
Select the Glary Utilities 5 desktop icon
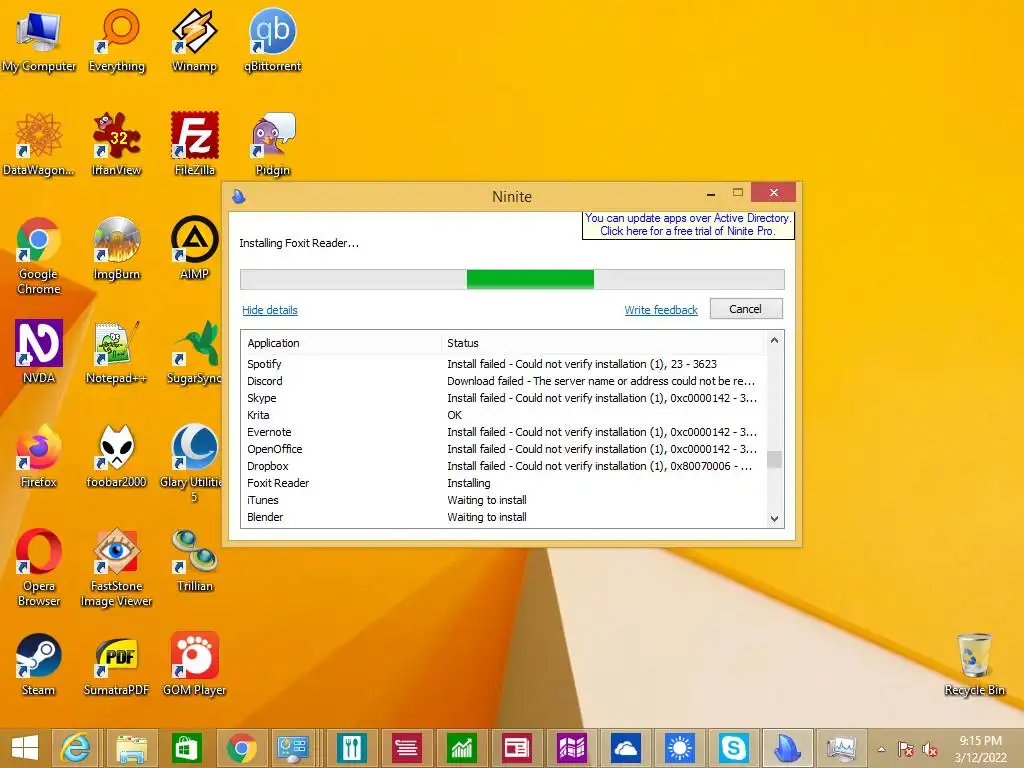click(192, 463)
